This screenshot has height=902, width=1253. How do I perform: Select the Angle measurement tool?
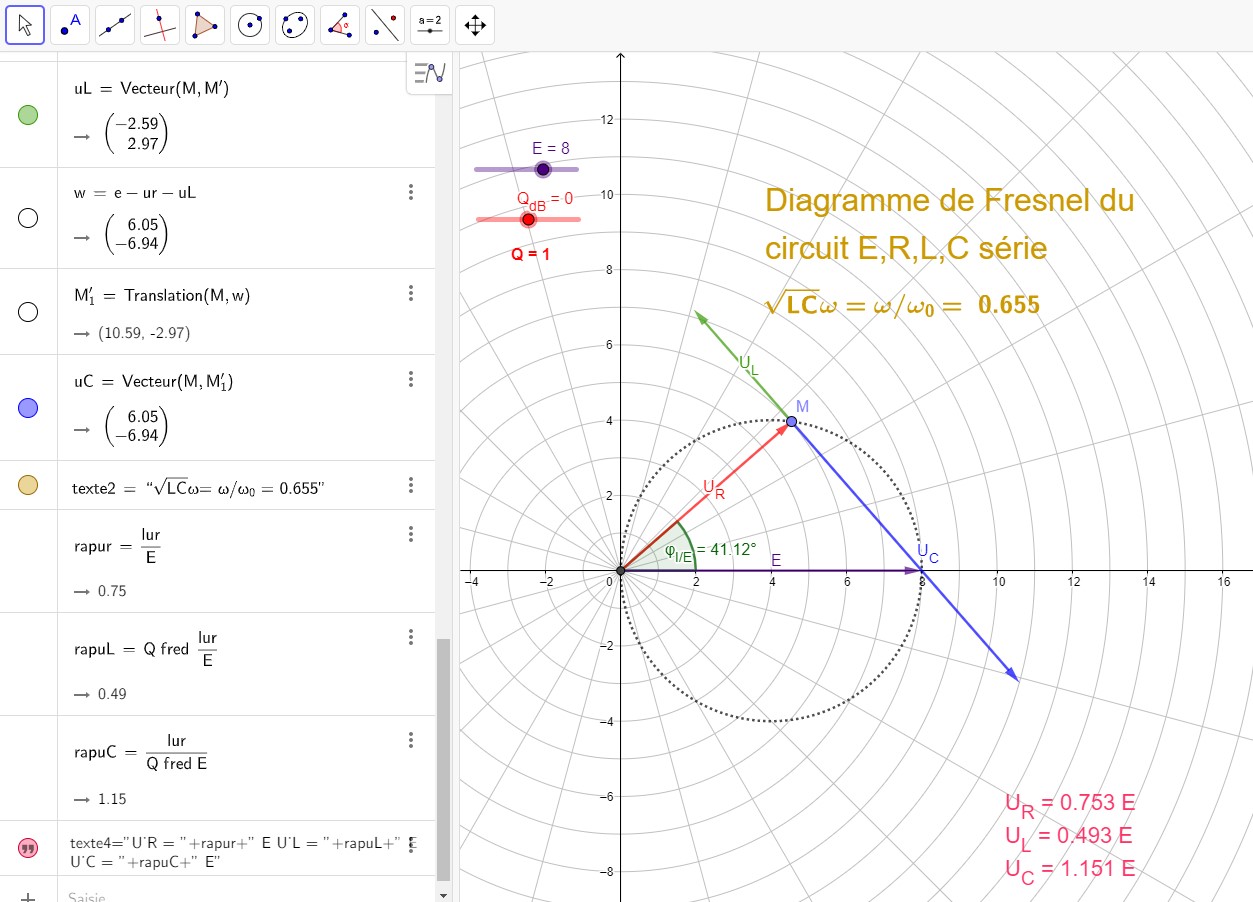coord(340,25)
